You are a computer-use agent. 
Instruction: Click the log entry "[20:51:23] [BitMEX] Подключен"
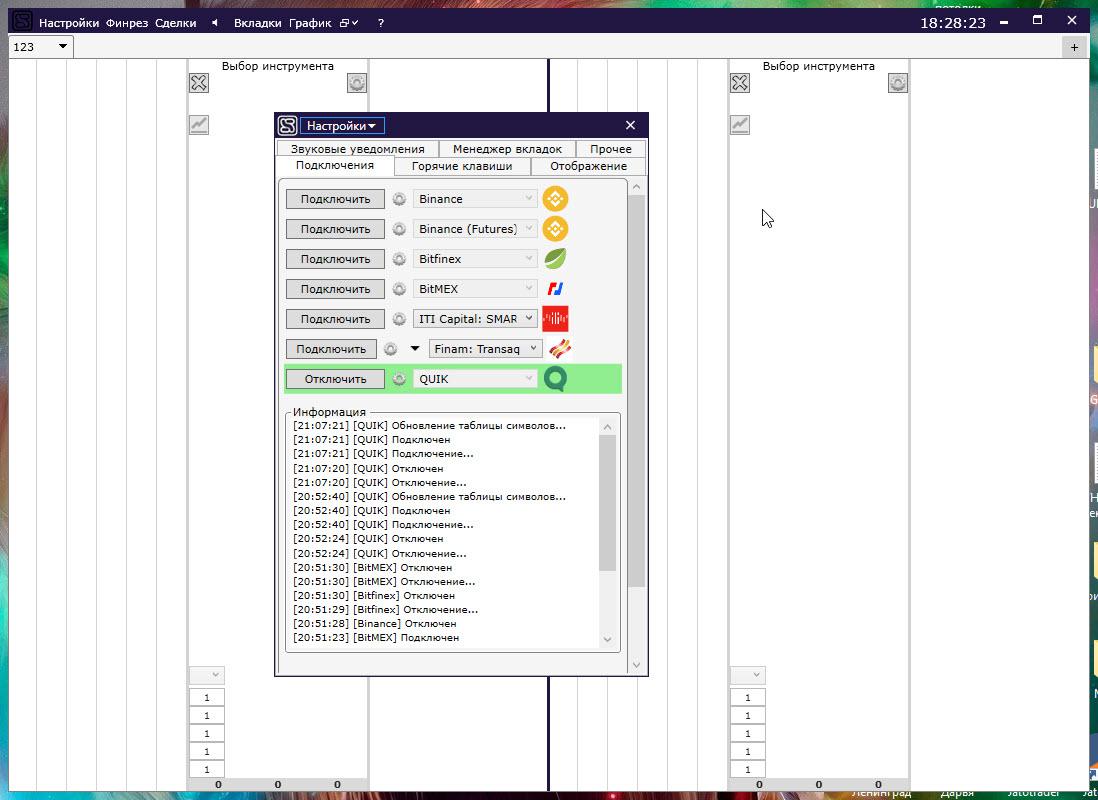click(377, 637)
